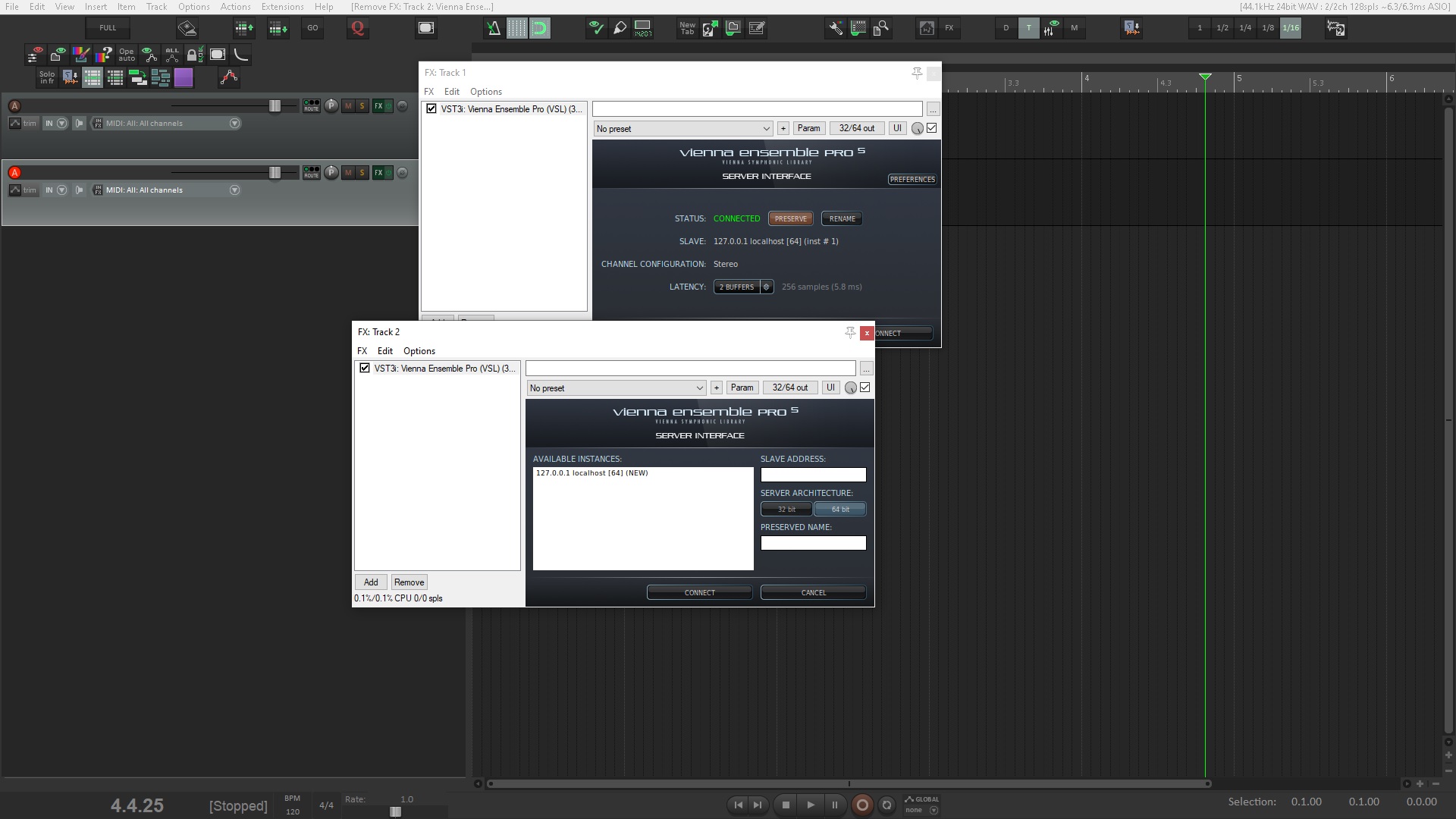This screenshot has height=819, width=1456.
Task: Click the red Q toolbar icon
Action: pos(357,28)
